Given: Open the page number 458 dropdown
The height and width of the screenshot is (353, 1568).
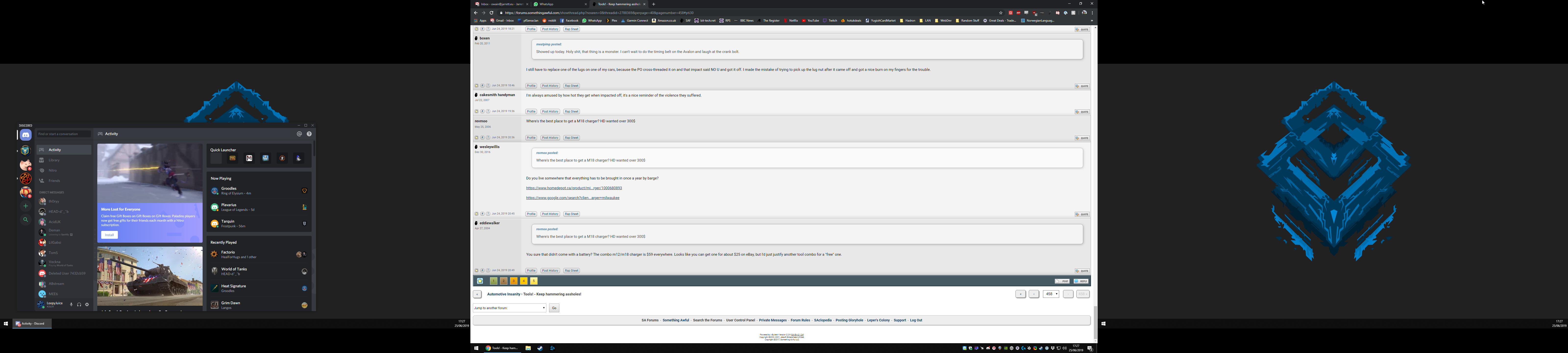Looking at the screenshot, I should click(1051, 294).
